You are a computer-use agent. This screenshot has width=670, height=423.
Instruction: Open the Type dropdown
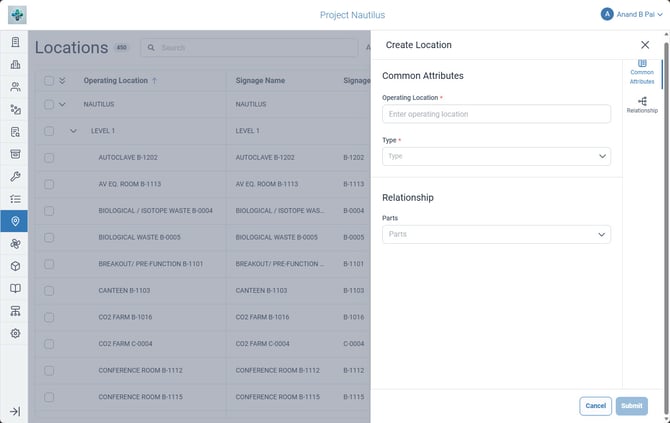click(x=496, y=156)
